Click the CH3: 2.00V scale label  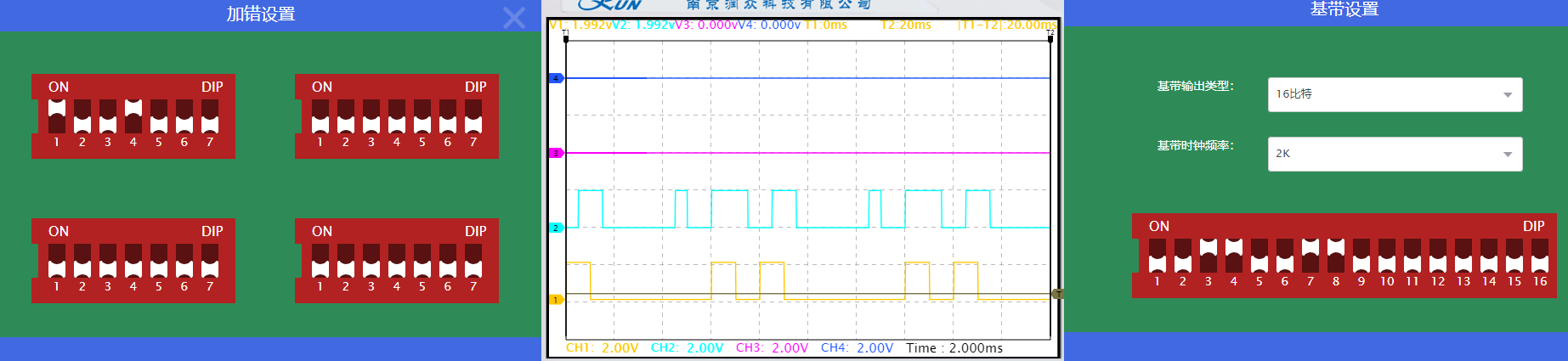click(x=772, y=348)
